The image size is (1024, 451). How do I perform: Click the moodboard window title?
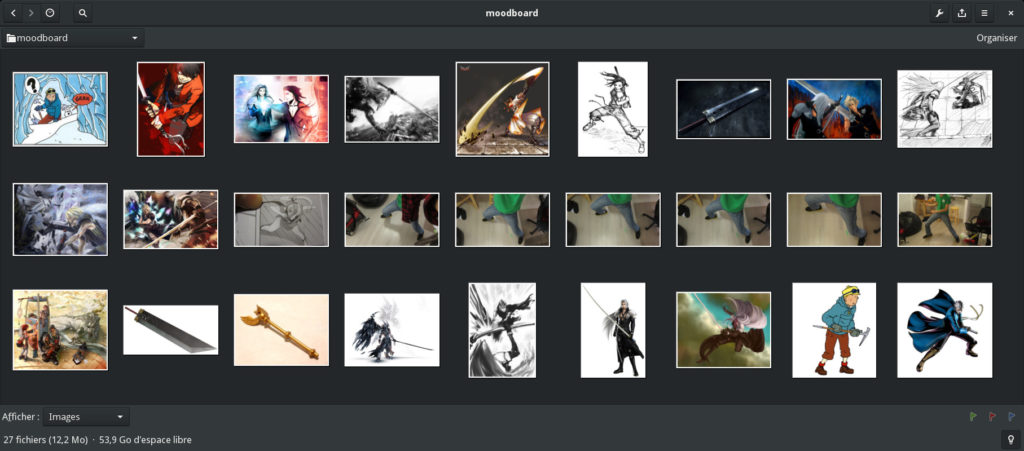(x=512, y=13)
